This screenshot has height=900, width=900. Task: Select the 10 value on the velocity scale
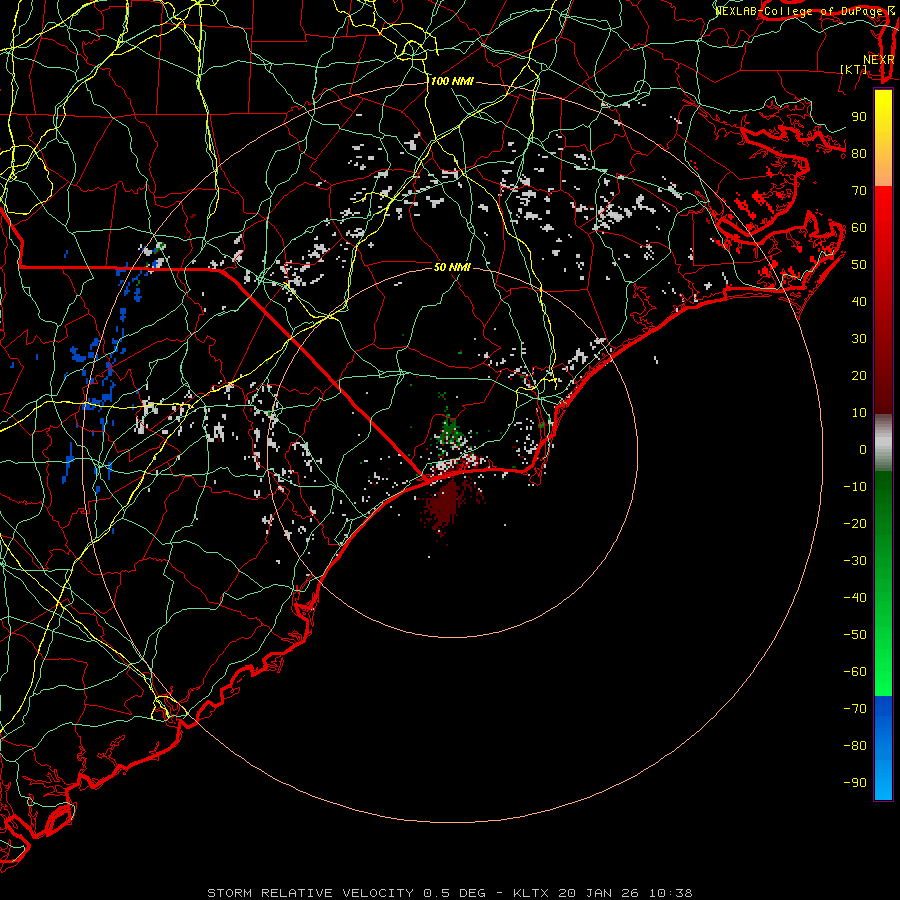coord(859,413)
